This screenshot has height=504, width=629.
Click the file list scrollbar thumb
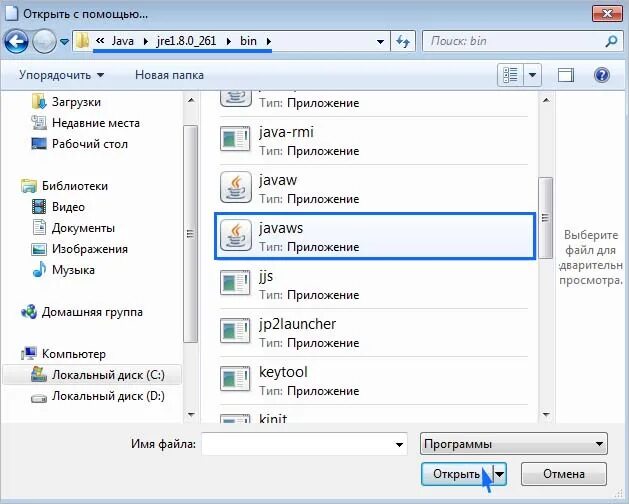tap(546, 218)
